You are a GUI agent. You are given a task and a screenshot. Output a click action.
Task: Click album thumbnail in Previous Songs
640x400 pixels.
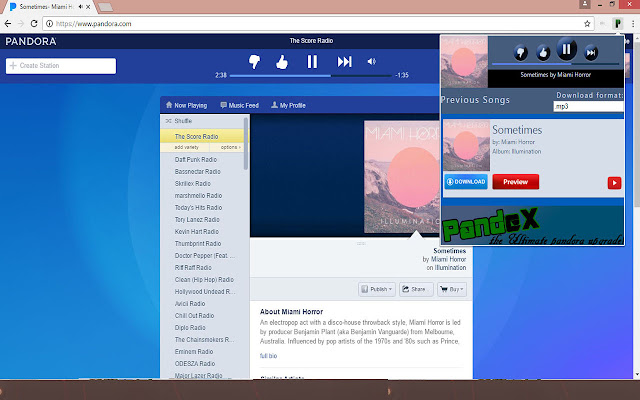[467, 145]
